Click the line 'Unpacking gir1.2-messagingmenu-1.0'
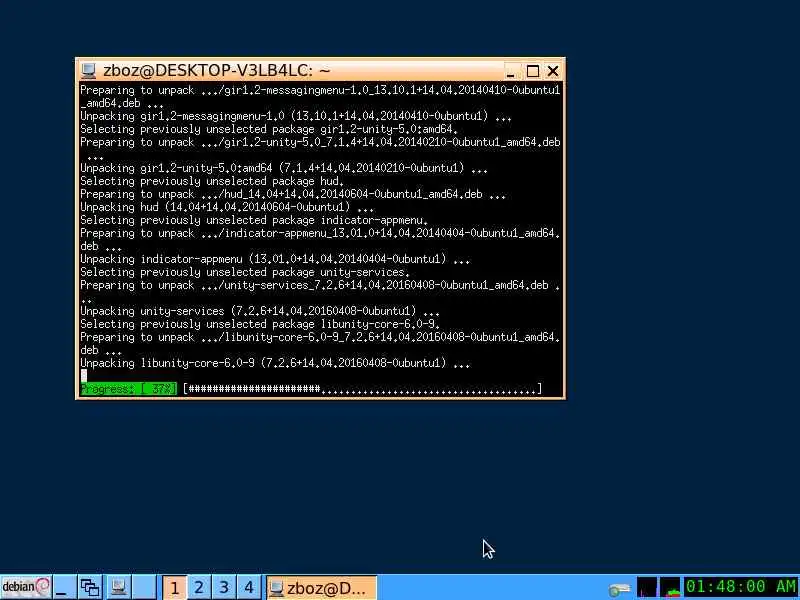This screenshot has height=600, width=800. (x=296, y=116)
